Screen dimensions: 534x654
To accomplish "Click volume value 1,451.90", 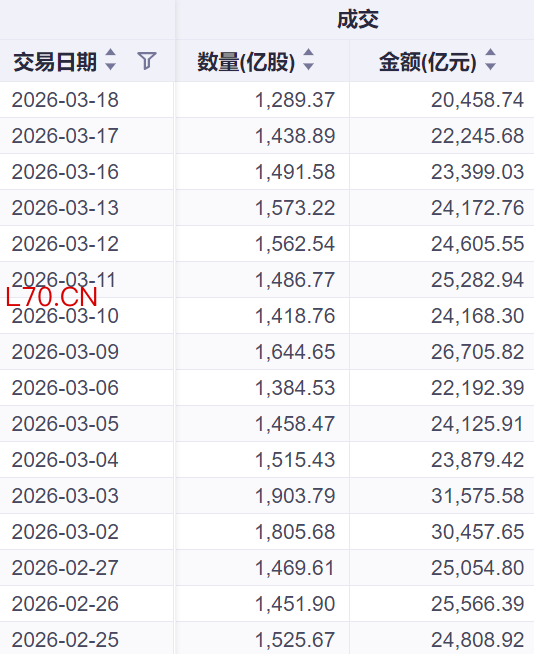I will click(295, 604).
